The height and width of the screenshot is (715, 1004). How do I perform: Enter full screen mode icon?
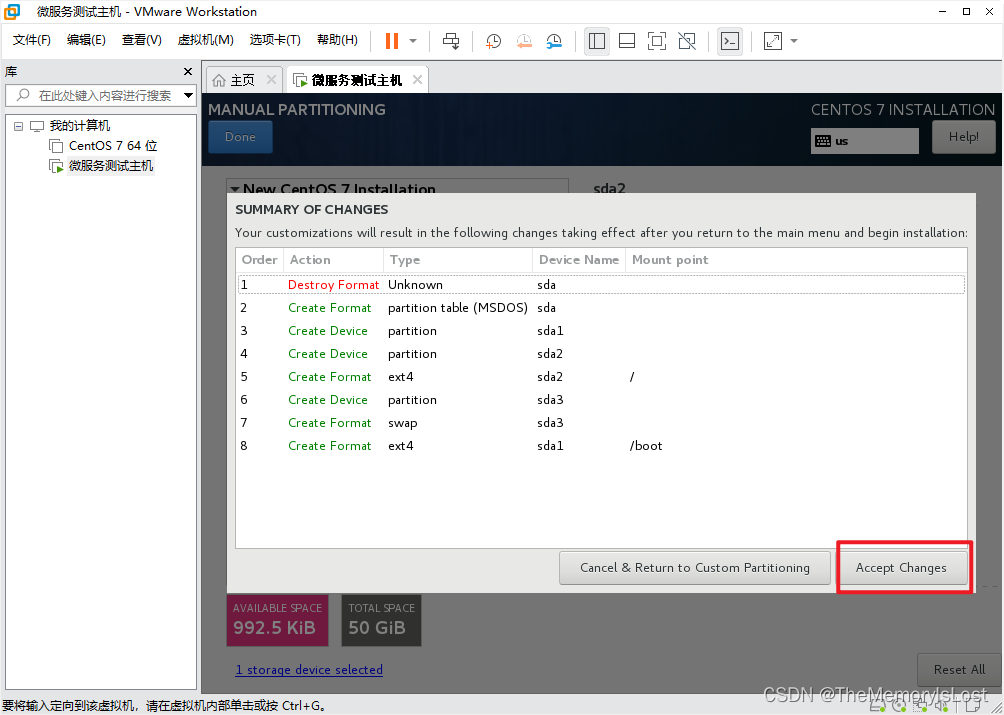pyautogui.click(x=657, y=41)
